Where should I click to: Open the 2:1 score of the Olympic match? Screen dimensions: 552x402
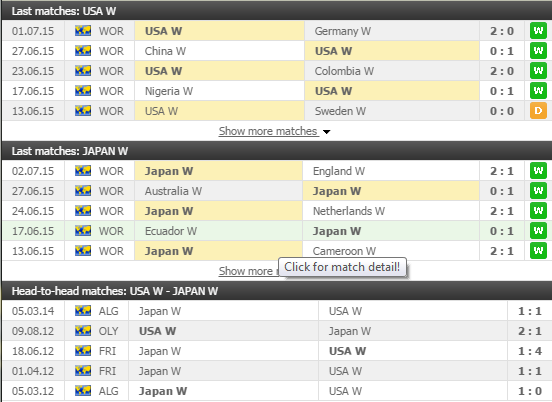pos(530,331)
